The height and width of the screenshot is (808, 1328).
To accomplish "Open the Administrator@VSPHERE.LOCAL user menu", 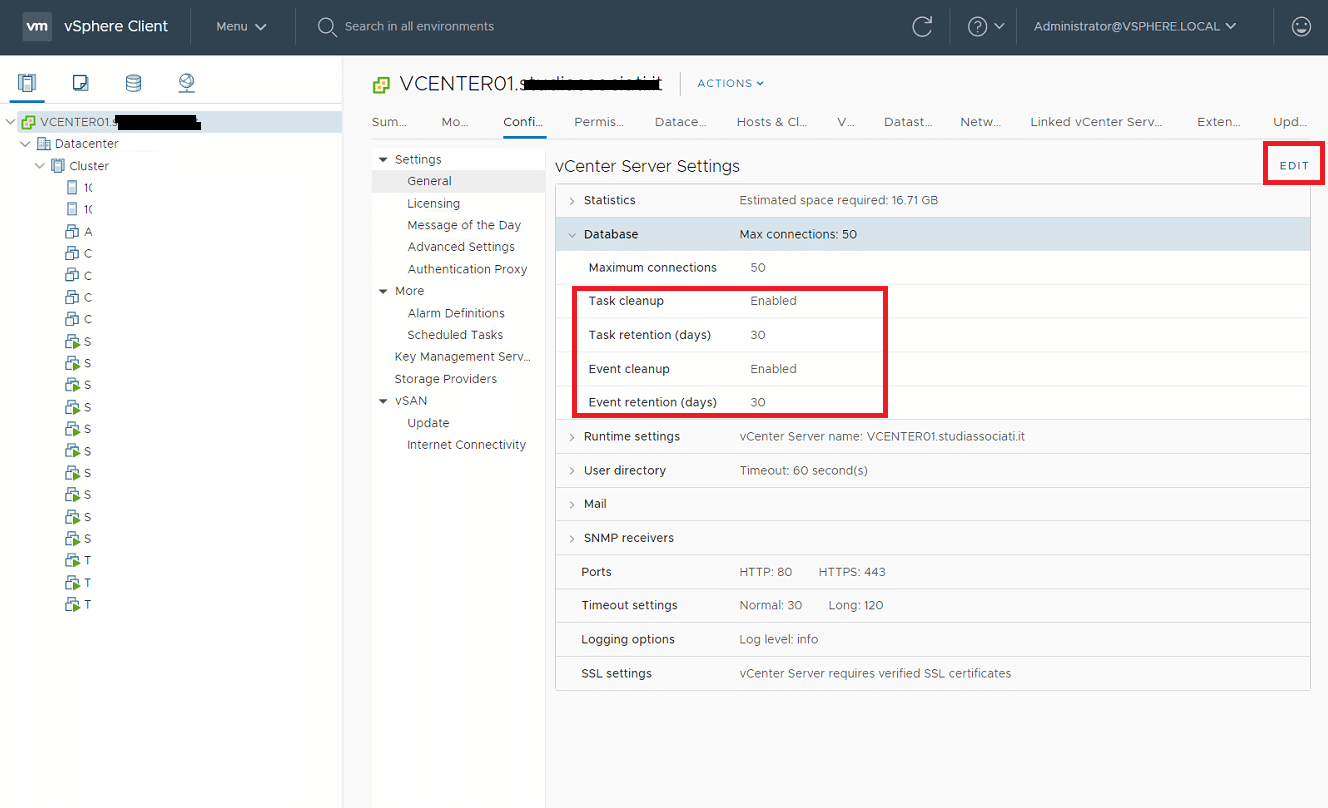I will tap(1135, 27).
